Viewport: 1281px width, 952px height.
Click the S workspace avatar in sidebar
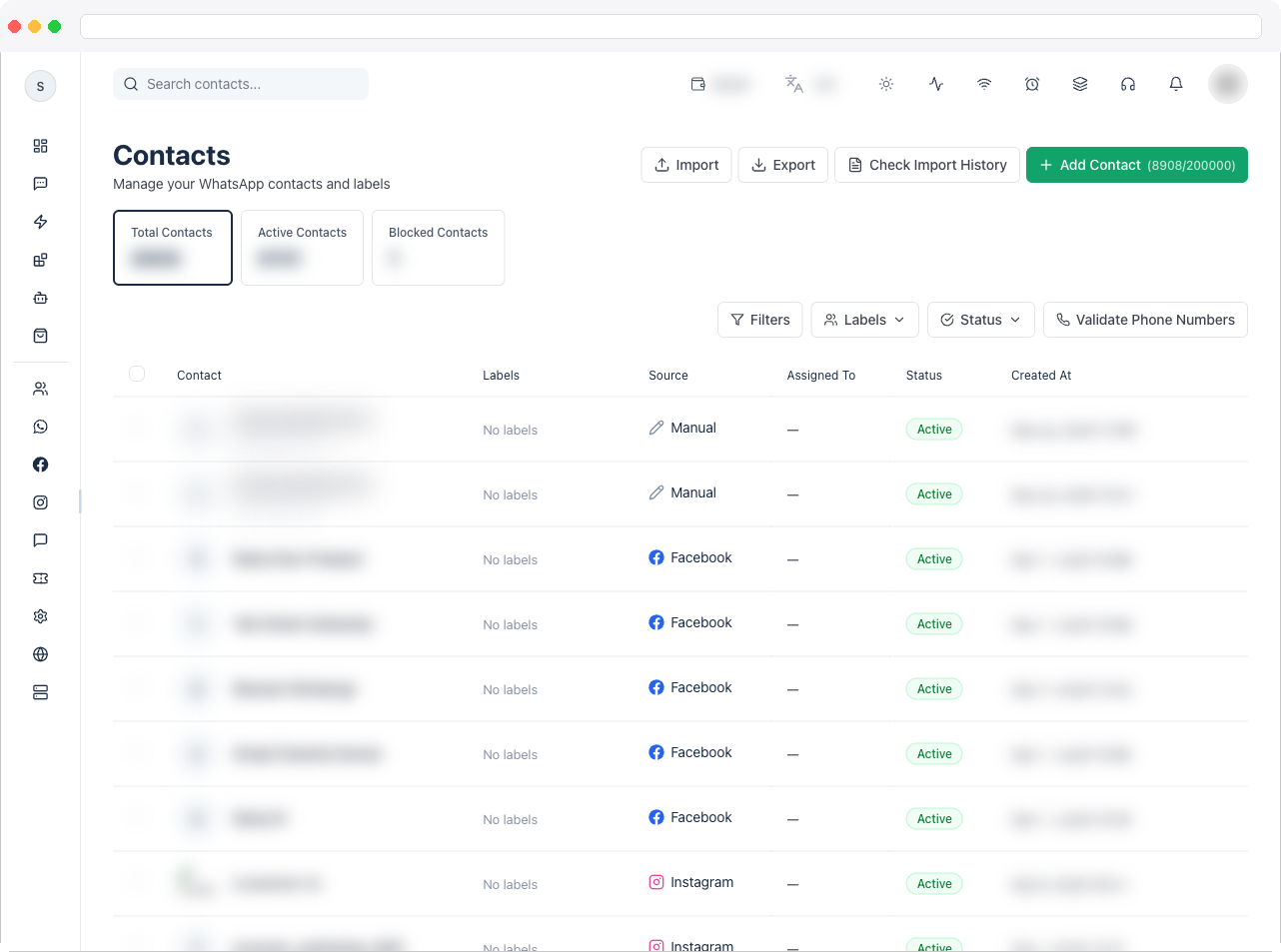pos(40,86)
